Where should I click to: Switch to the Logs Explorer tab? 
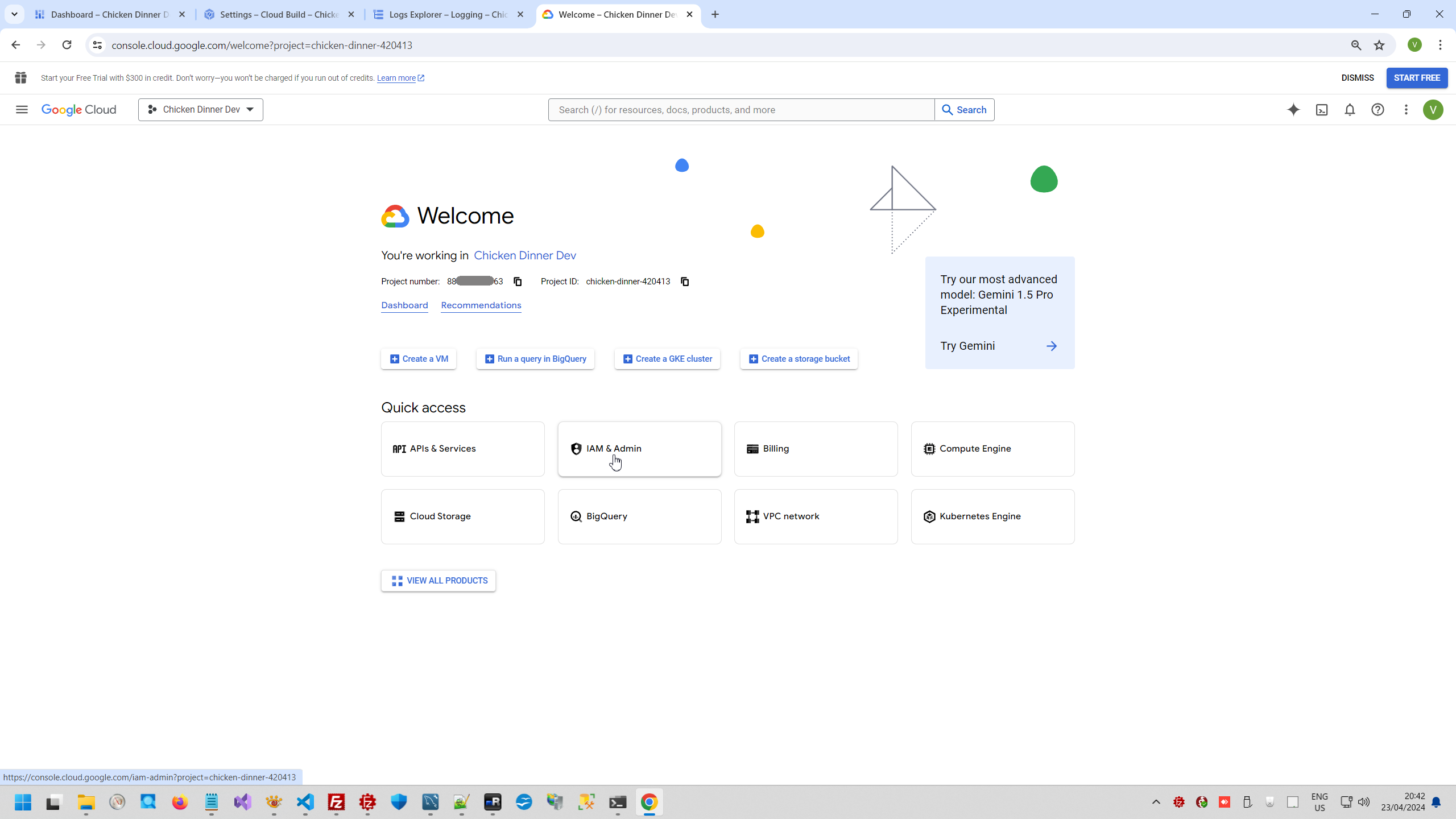click(448, 14)
